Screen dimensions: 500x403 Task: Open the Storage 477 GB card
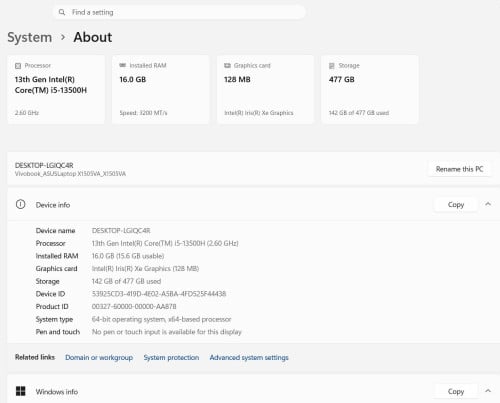tap(370, 89)
